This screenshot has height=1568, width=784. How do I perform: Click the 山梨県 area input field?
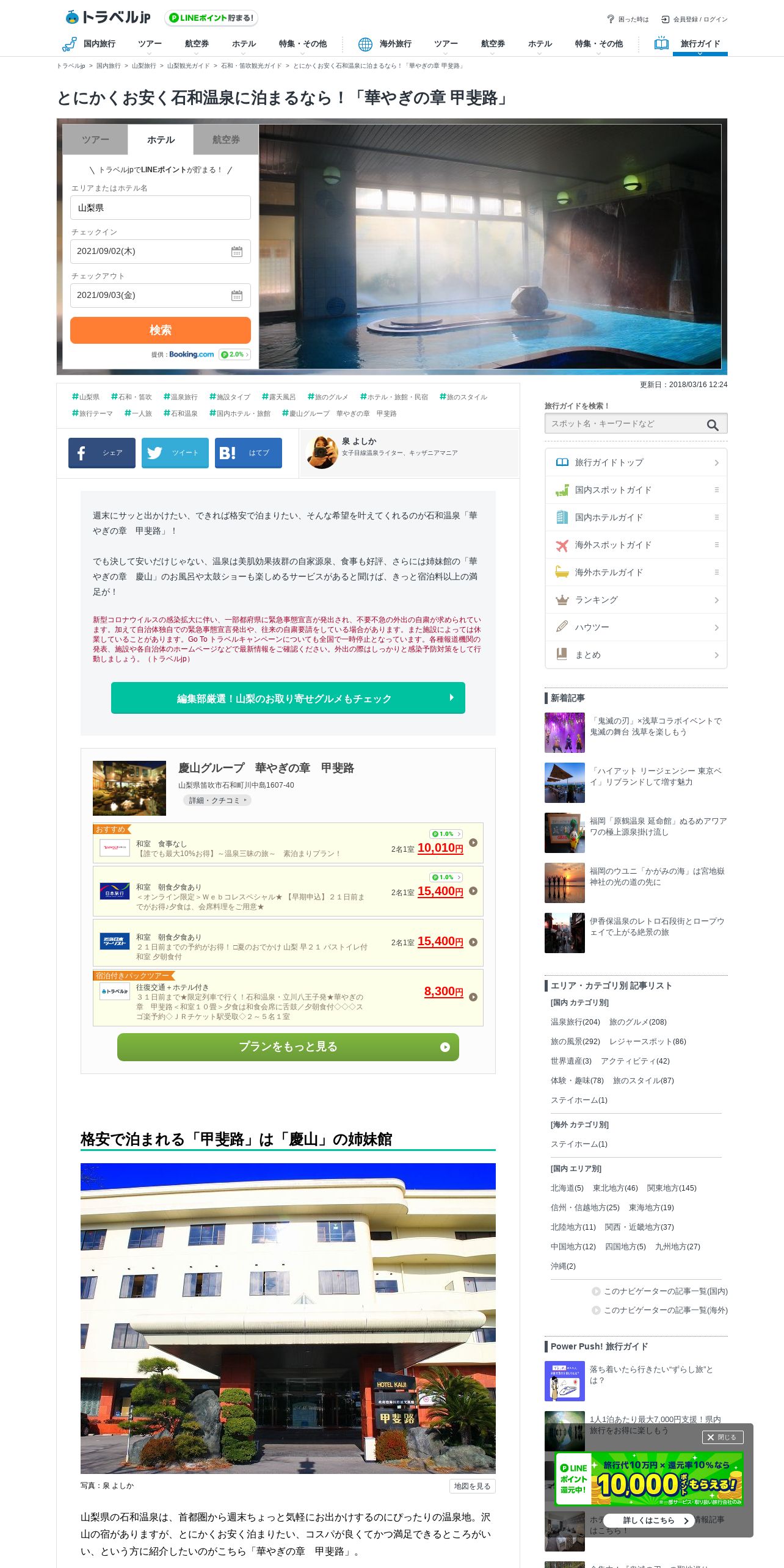tap(161, 208)
